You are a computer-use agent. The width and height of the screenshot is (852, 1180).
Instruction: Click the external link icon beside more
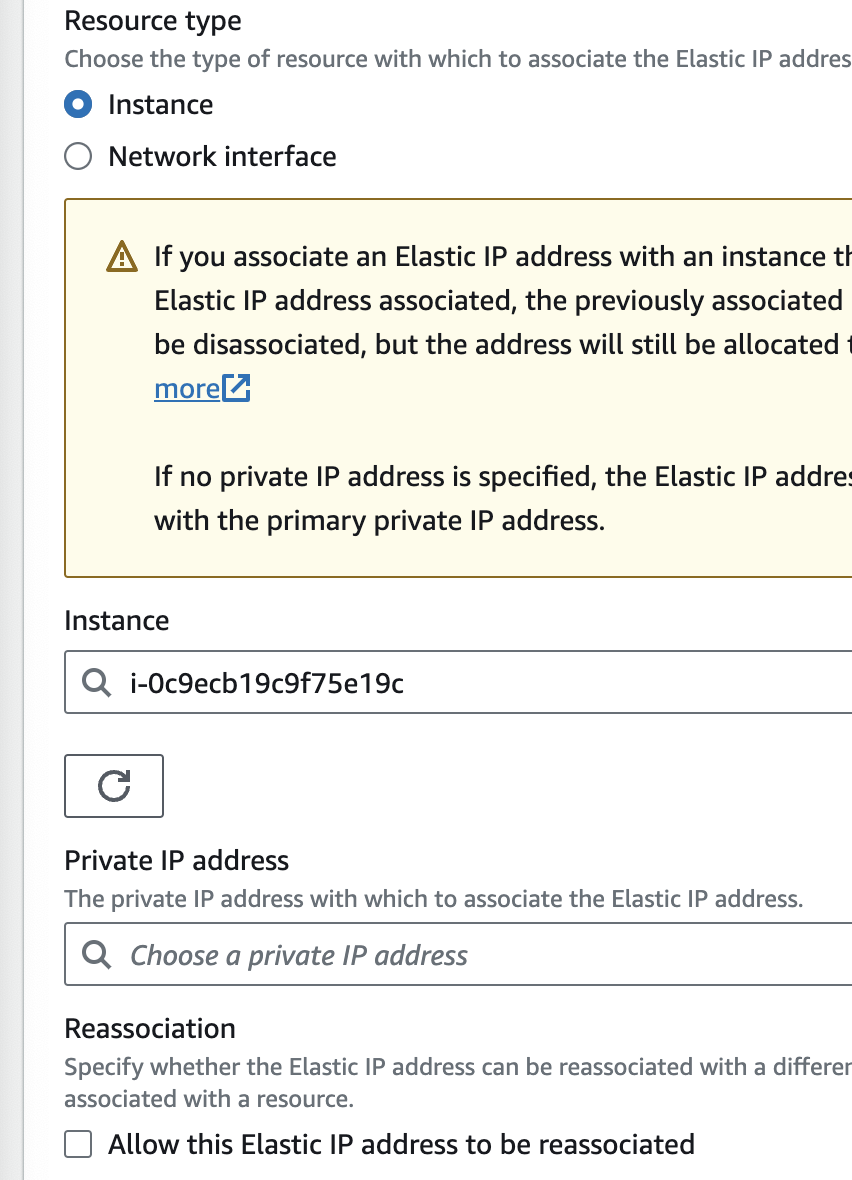pyautogui.click(x=237, y=388)
